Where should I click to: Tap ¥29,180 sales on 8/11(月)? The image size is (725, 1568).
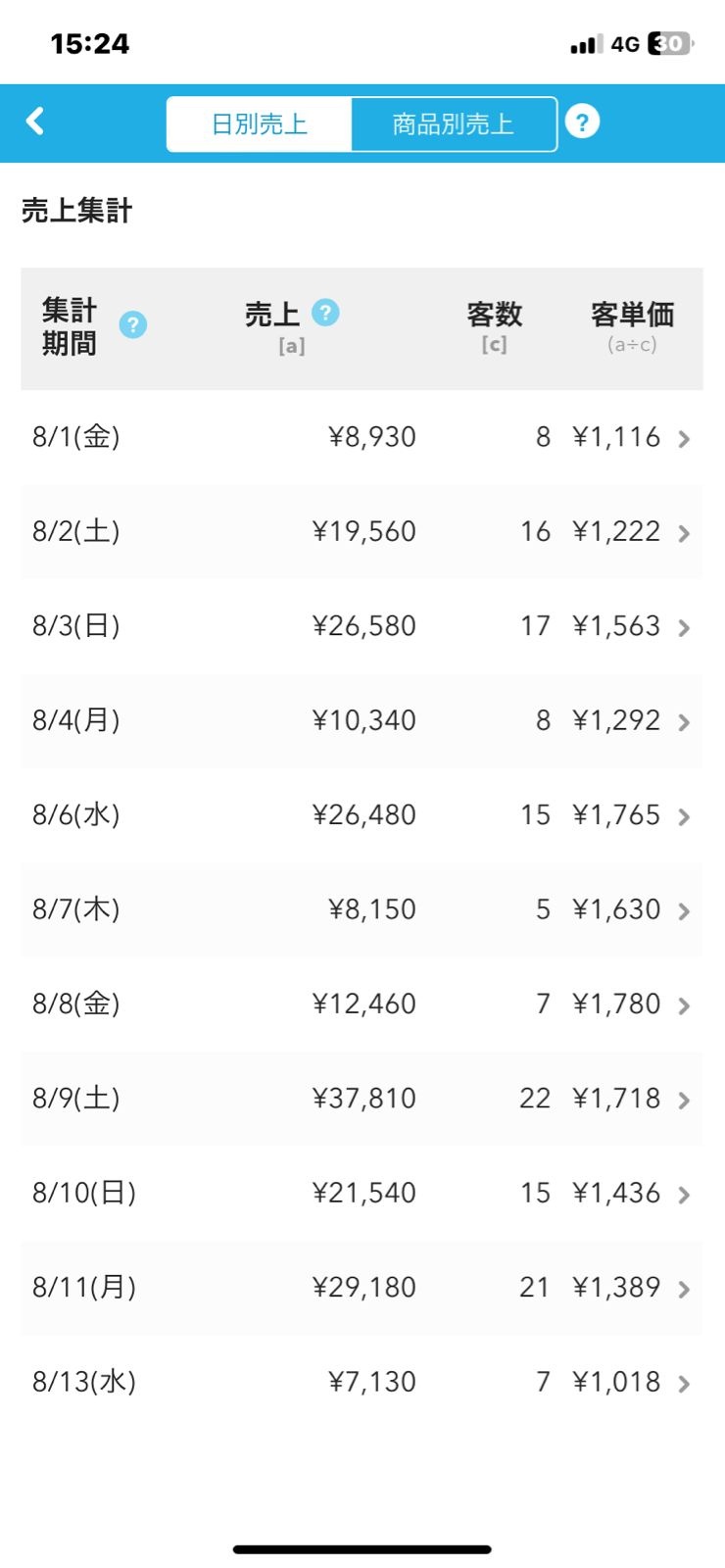point(364,1287)
